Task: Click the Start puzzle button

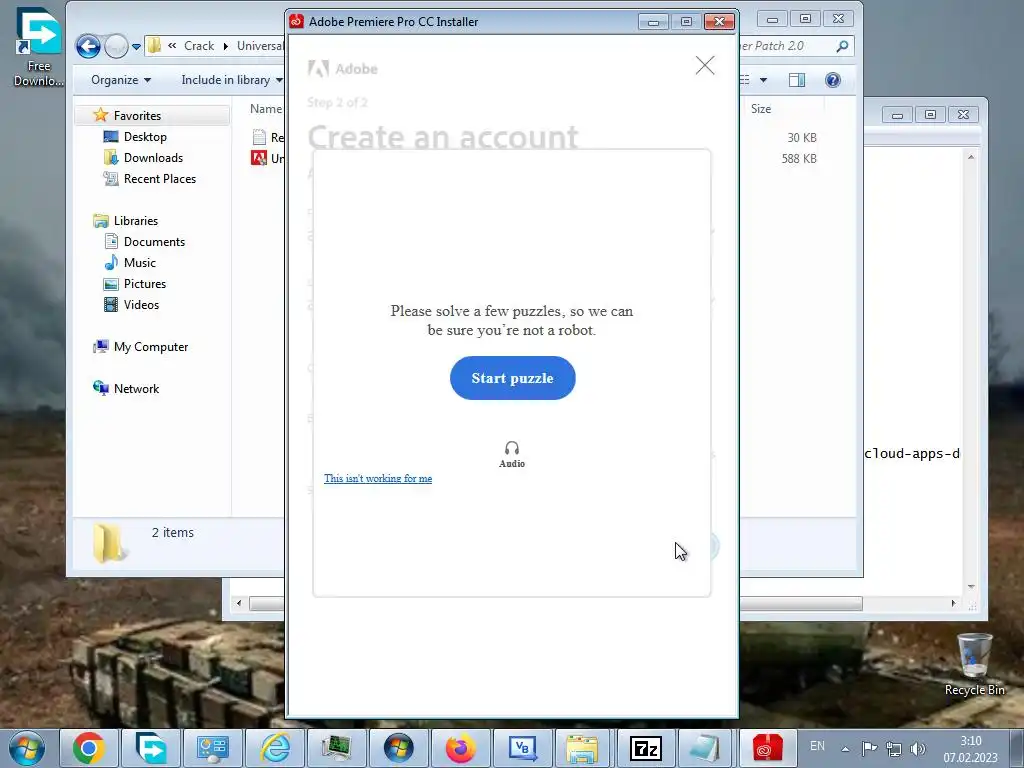Action: click(512, 378)
